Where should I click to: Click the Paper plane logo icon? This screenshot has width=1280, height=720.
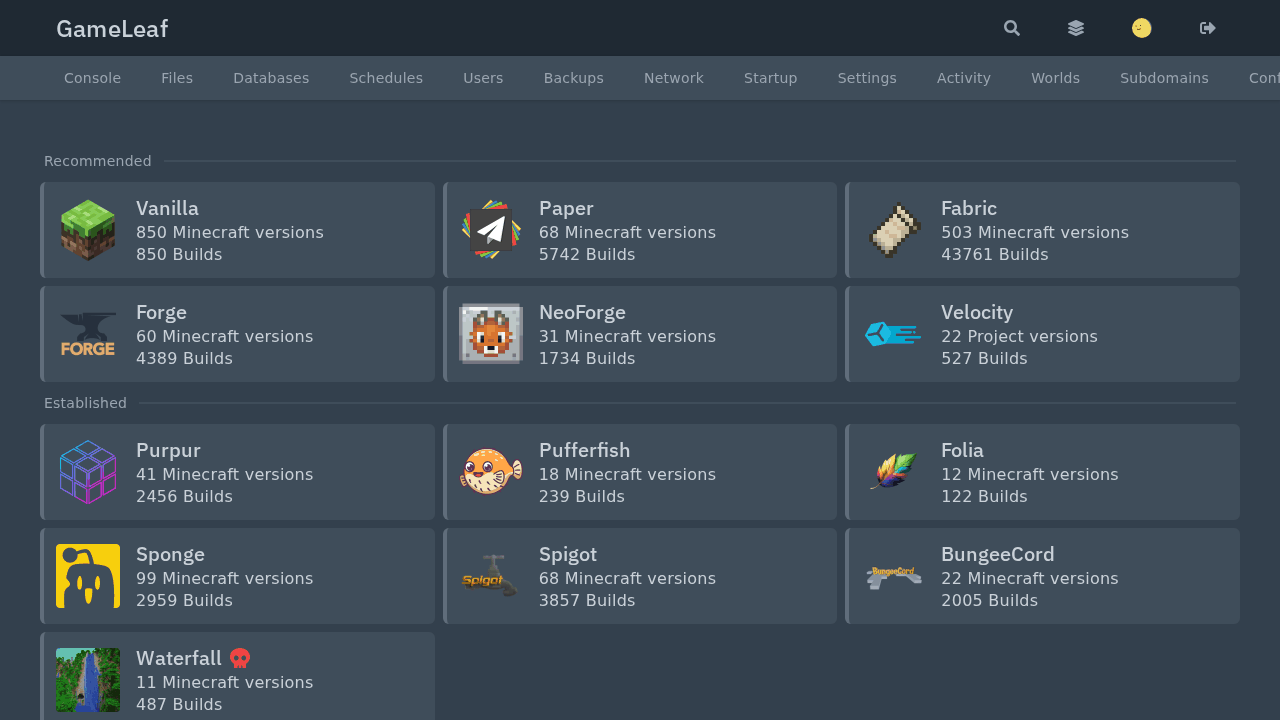point(491,230)
